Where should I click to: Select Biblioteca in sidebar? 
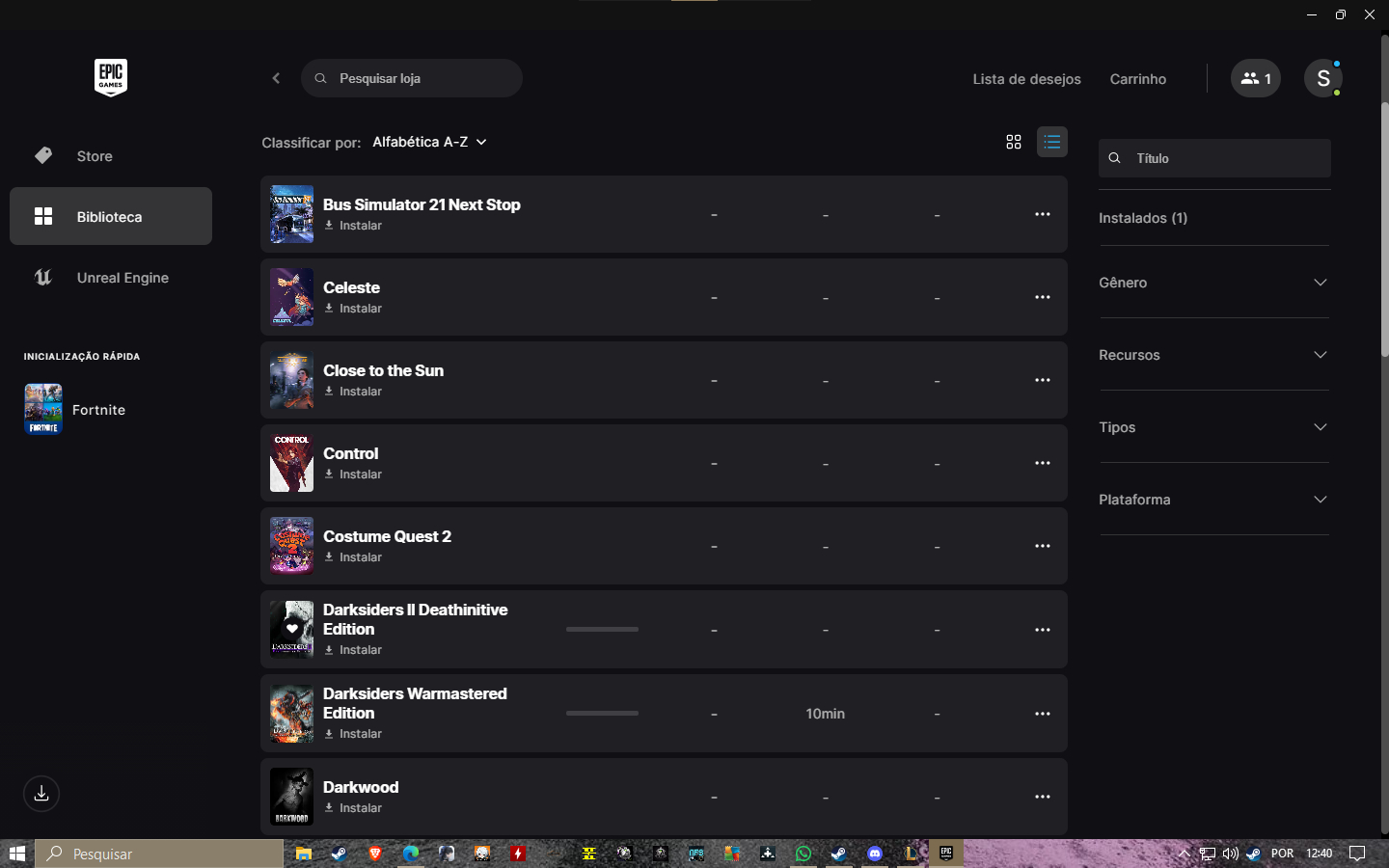pyautogui.click(x=111, y=216)
